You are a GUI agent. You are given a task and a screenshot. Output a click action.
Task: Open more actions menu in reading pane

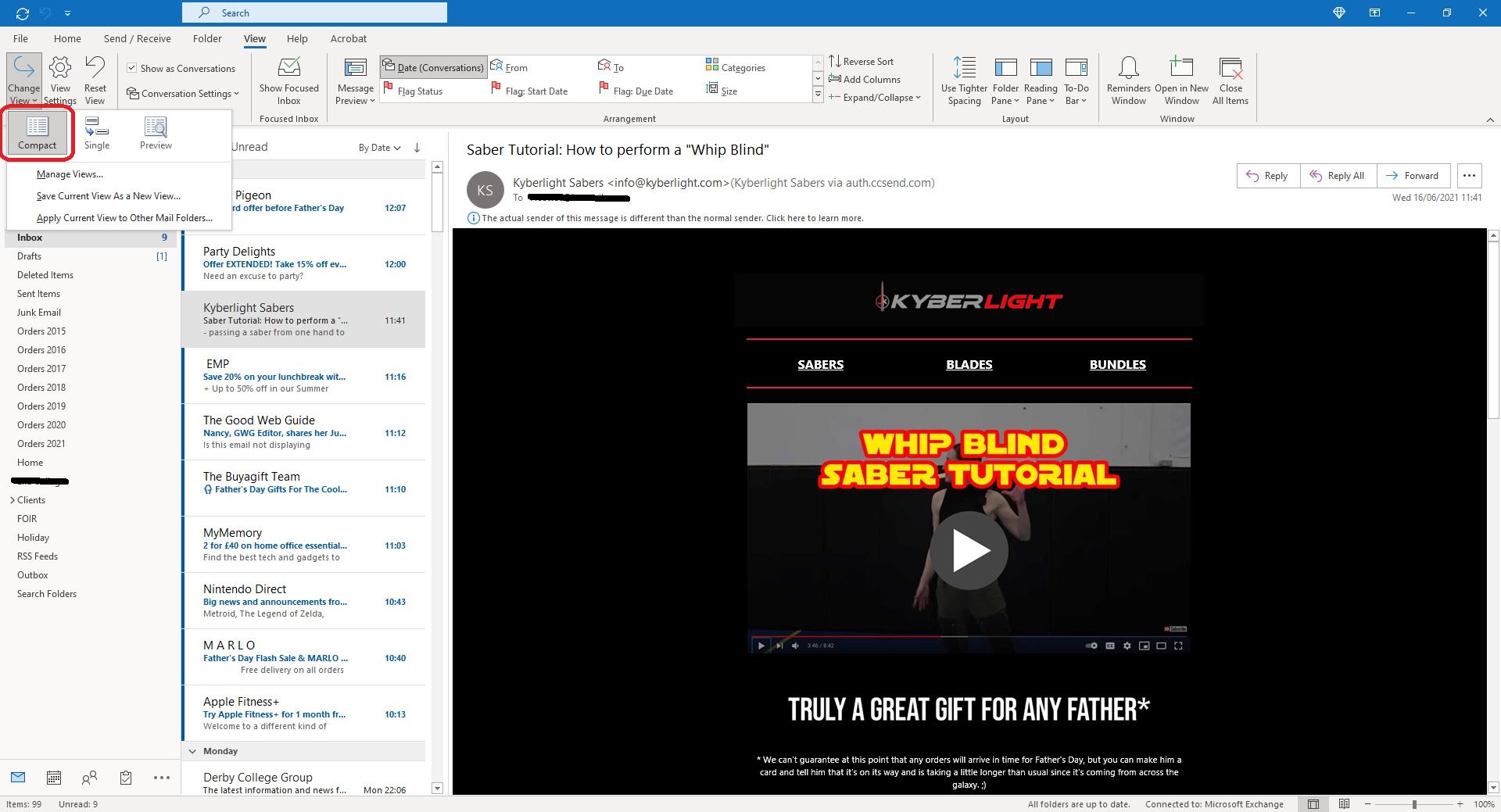click(x=1470, y=176)
